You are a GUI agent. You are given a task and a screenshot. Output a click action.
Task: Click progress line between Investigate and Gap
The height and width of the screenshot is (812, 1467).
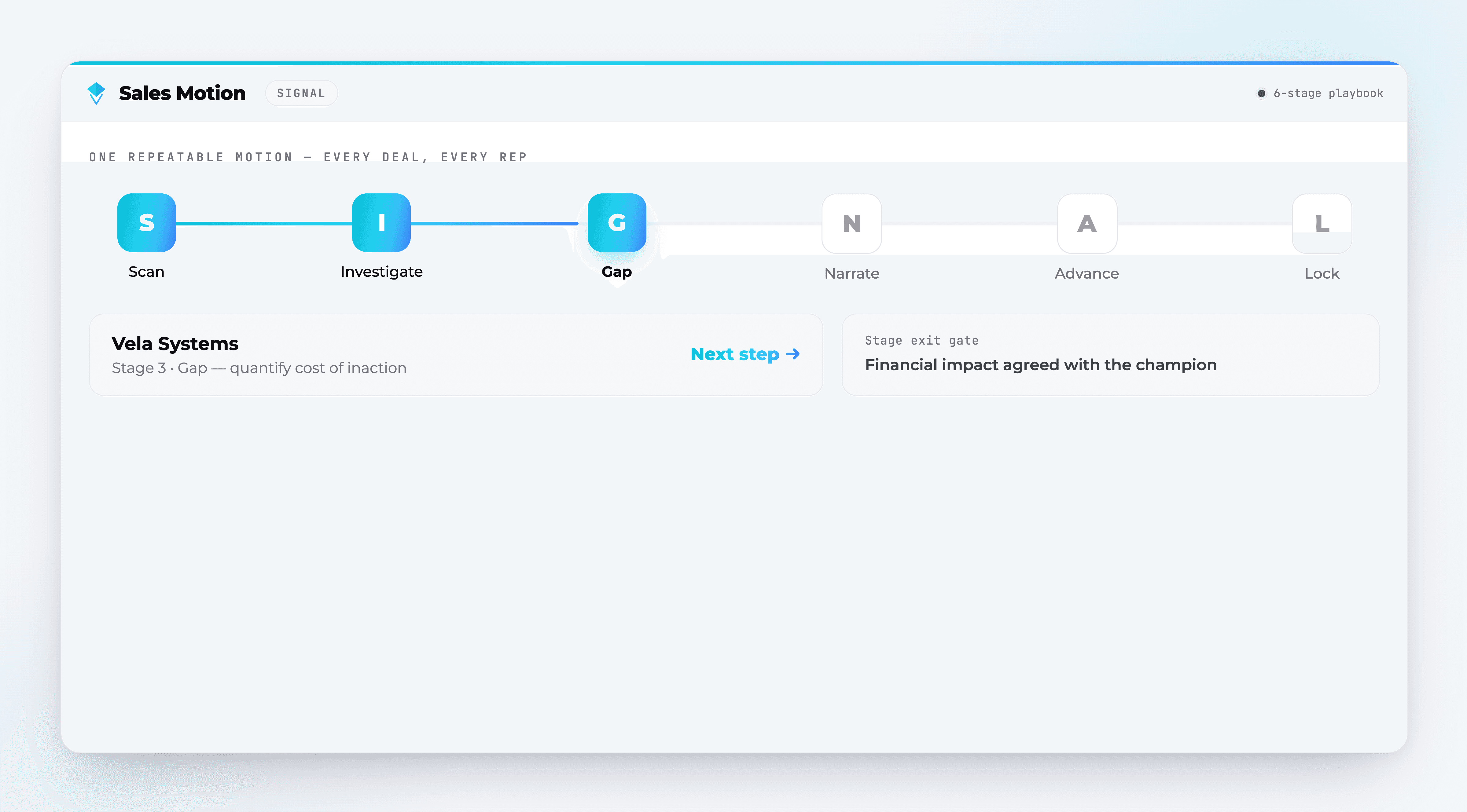[494, 223]
